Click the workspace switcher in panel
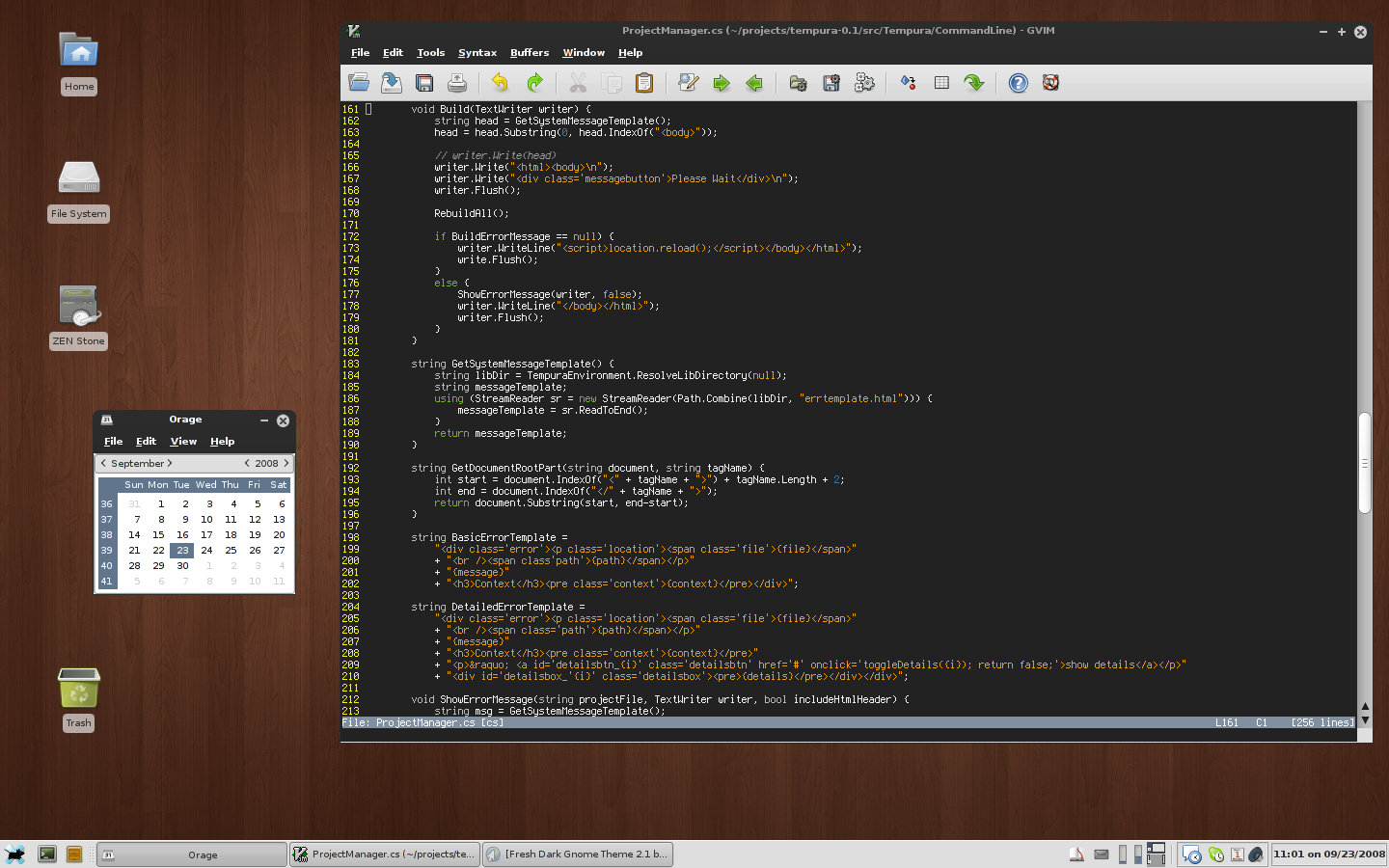Screen dimensions: 1389x868 [1156, 854]
